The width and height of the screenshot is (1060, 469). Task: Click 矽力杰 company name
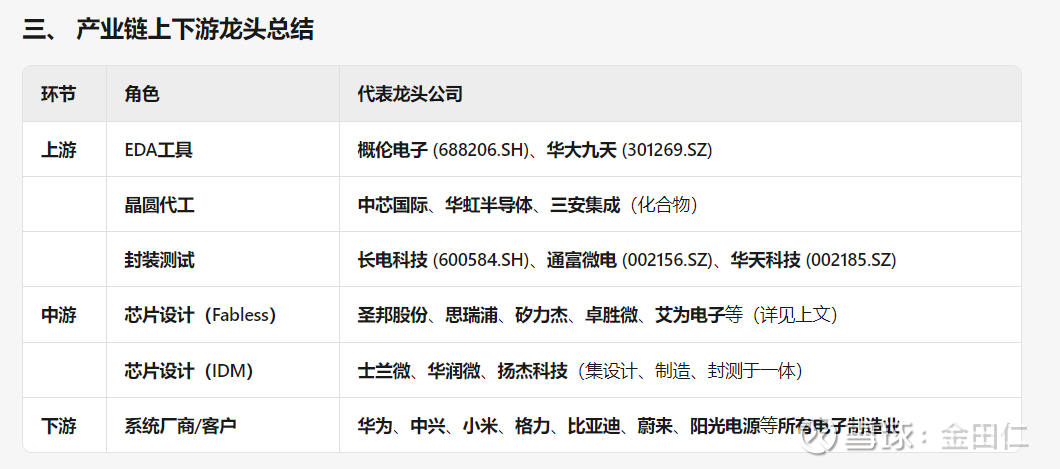(541, 315)
